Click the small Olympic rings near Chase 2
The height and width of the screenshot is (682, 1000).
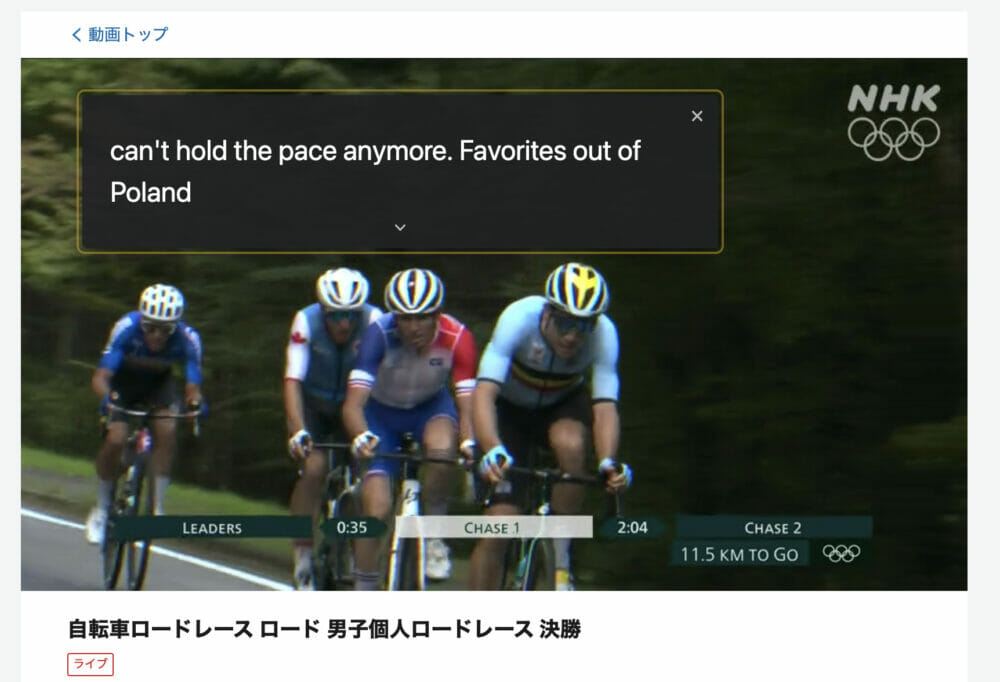coord(841,553)
